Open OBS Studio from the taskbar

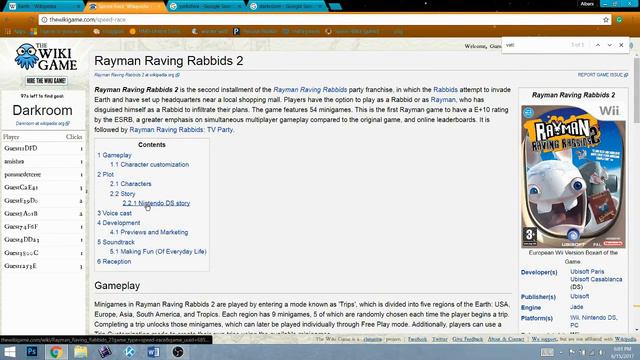(x=178, y=351)
